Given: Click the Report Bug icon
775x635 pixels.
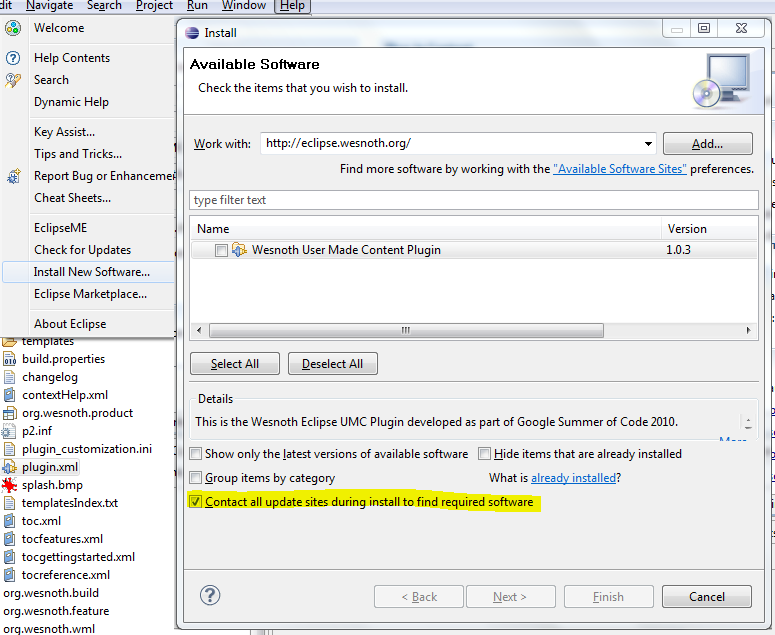Looking at the screenshot, I should coord(13,176).
